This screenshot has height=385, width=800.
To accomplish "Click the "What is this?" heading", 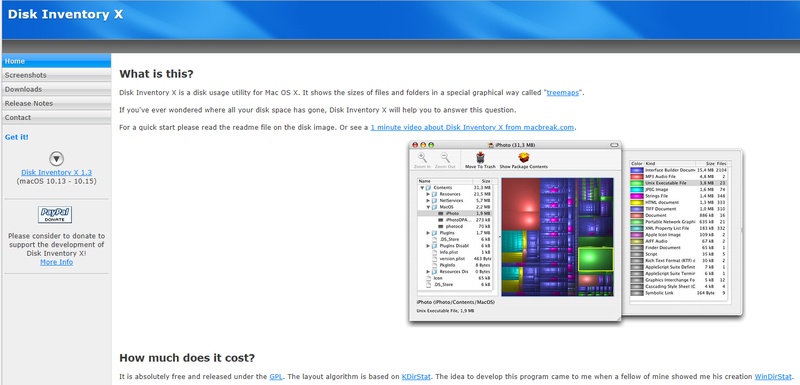I will [157, 74].
